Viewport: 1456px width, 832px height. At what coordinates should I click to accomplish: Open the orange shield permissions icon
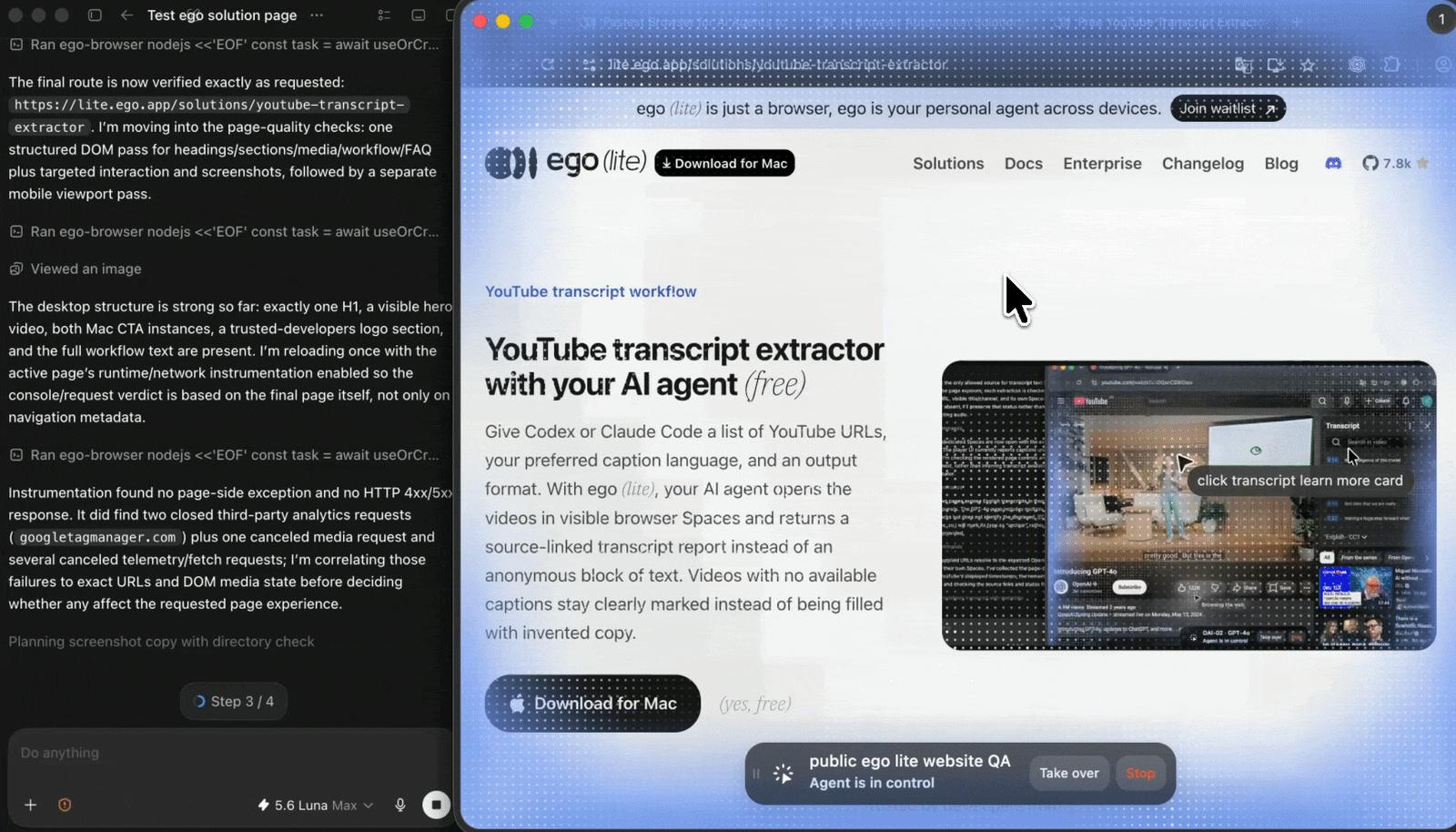point(65,805)
